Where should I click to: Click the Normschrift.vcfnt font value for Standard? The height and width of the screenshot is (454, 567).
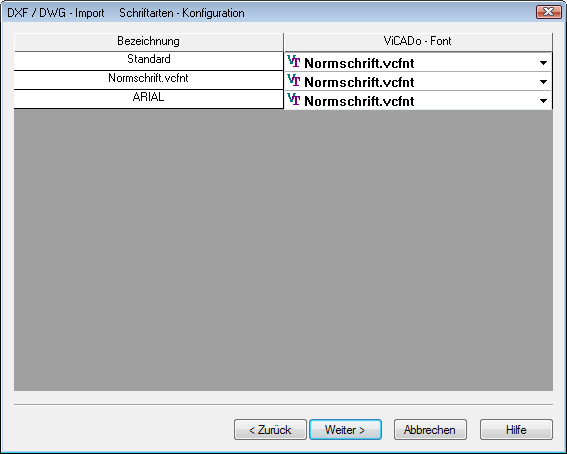tap(359, 63)
